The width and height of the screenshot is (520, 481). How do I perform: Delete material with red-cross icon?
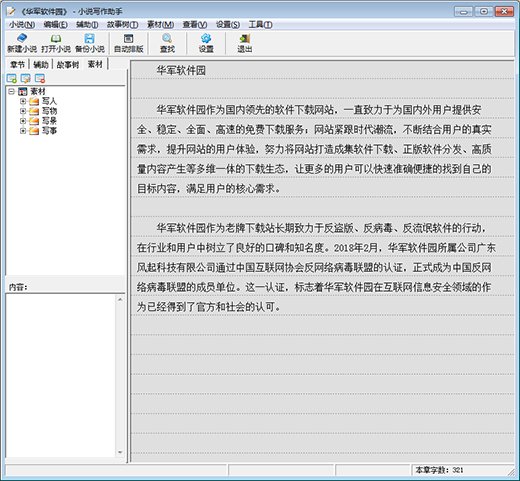40,78
